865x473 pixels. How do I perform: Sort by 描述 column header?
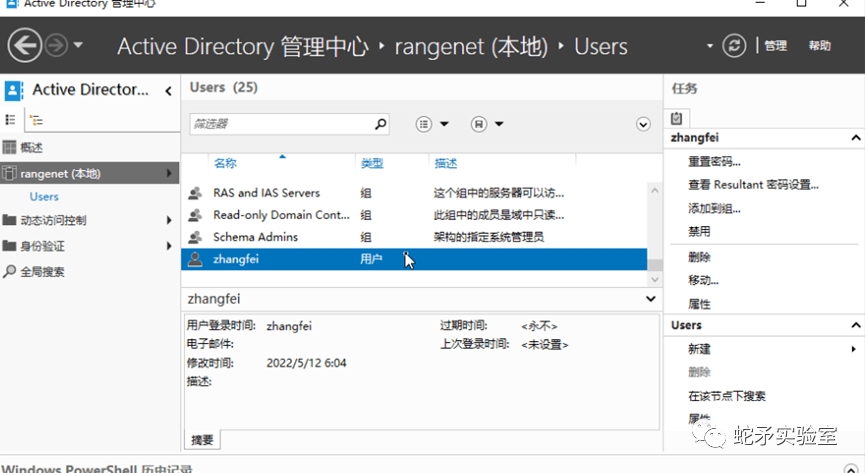pos(446,163)
